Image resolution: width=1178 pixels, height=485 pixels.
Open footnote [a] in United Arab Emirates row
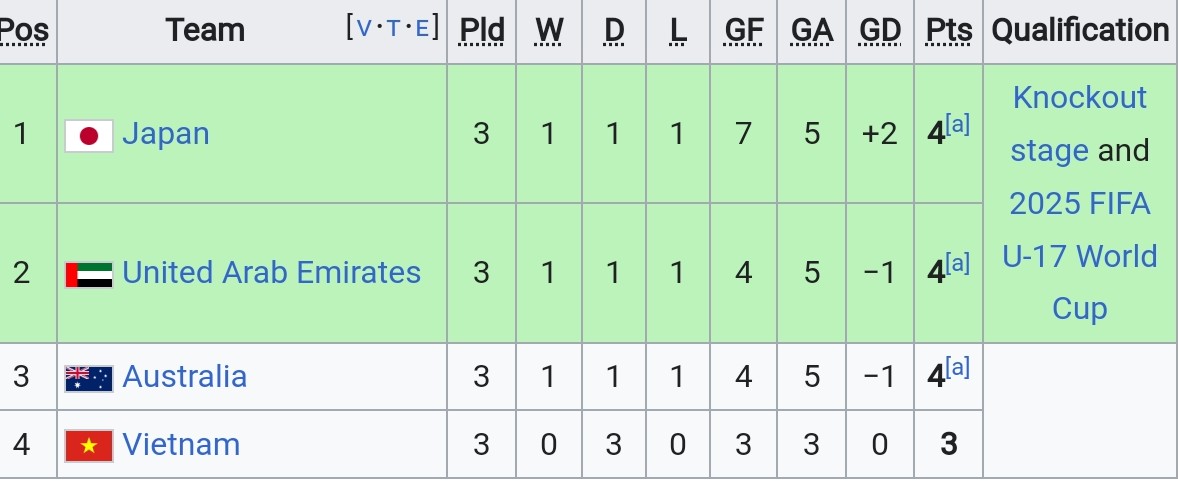pyautogui.click(x=957, y=263)
